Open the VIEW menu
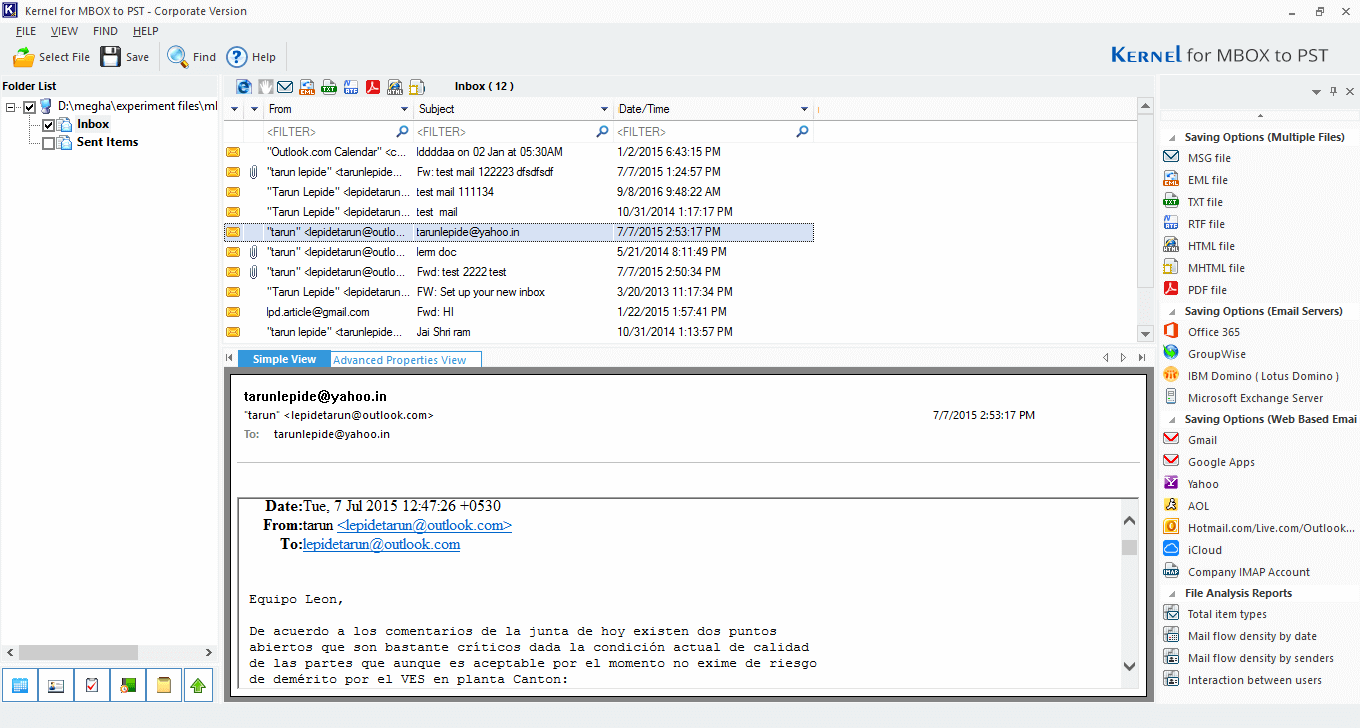The height and width of the screenshot is (728, 1360). [x=64, y=31]
